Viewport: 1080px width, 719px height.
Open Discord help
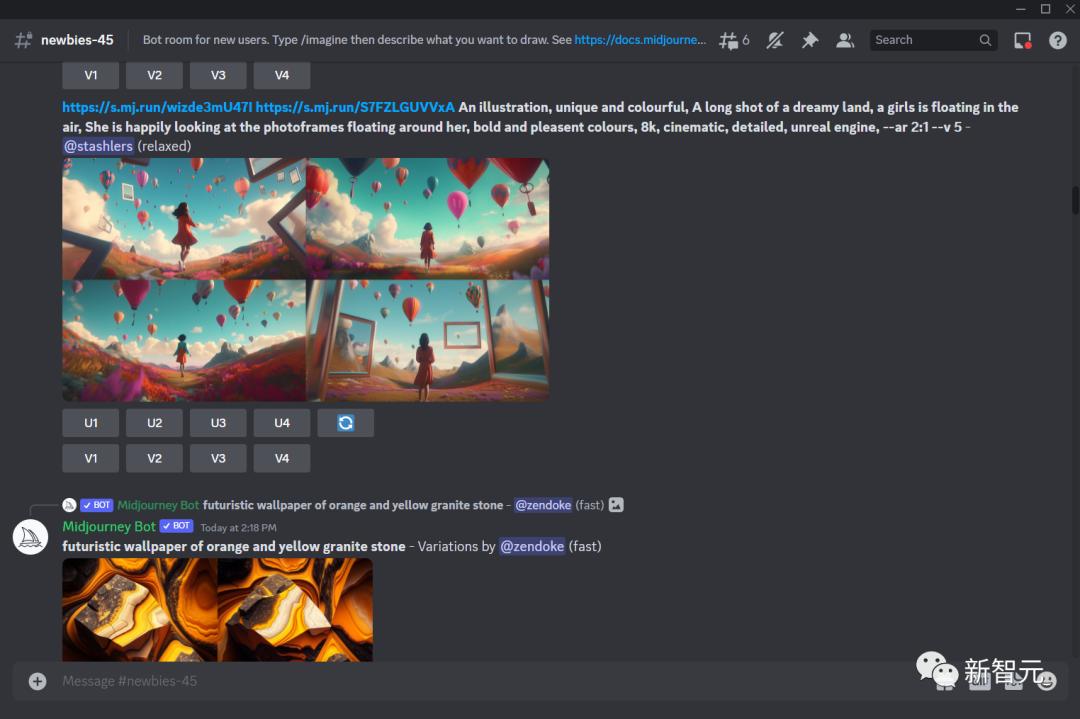1057,40
